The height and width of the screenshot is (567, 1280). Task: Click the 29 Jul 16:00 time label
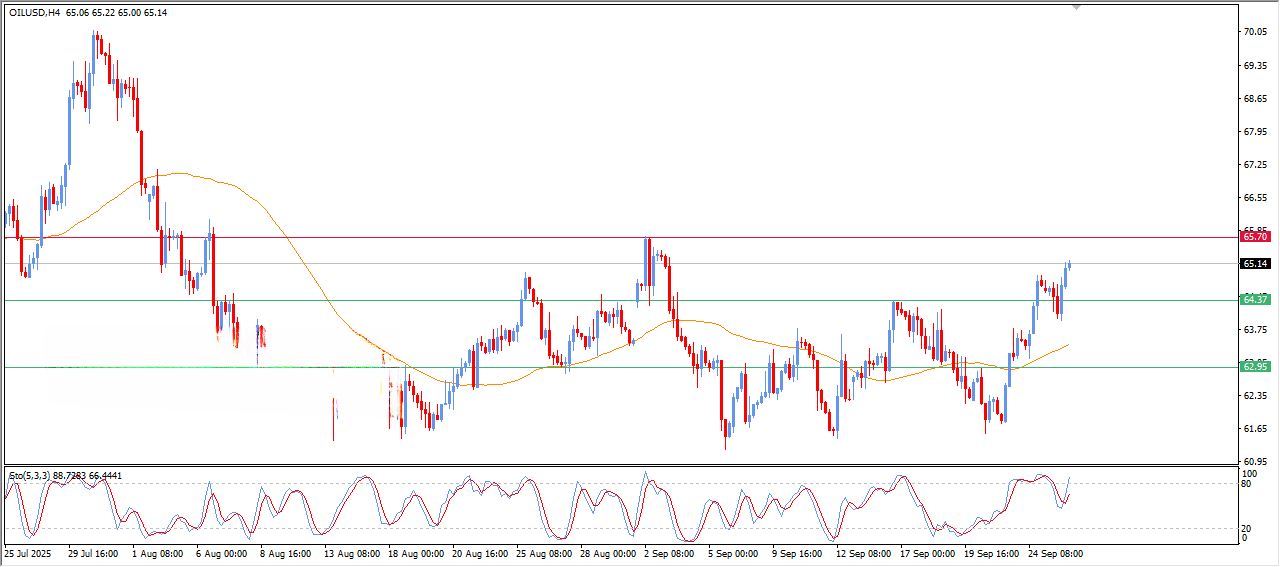click(93, 553)
